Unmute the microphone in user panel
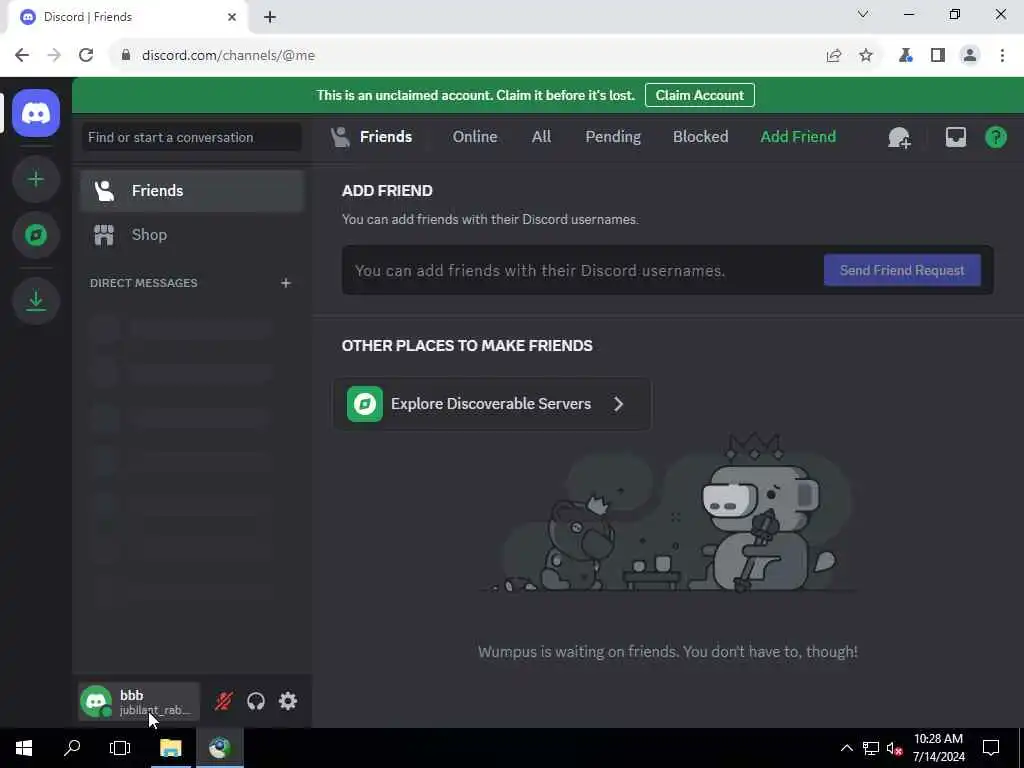 point(223,701)
